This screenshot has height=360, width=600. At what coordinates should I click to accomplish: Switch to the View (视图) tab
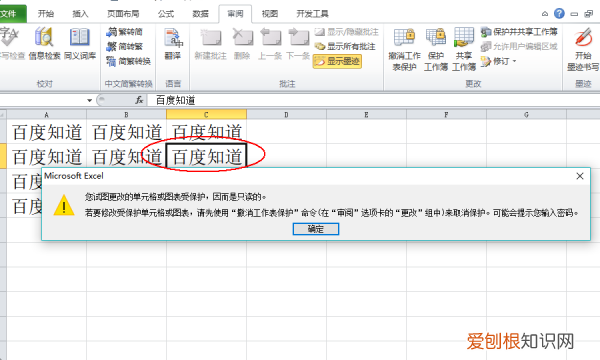270,14
